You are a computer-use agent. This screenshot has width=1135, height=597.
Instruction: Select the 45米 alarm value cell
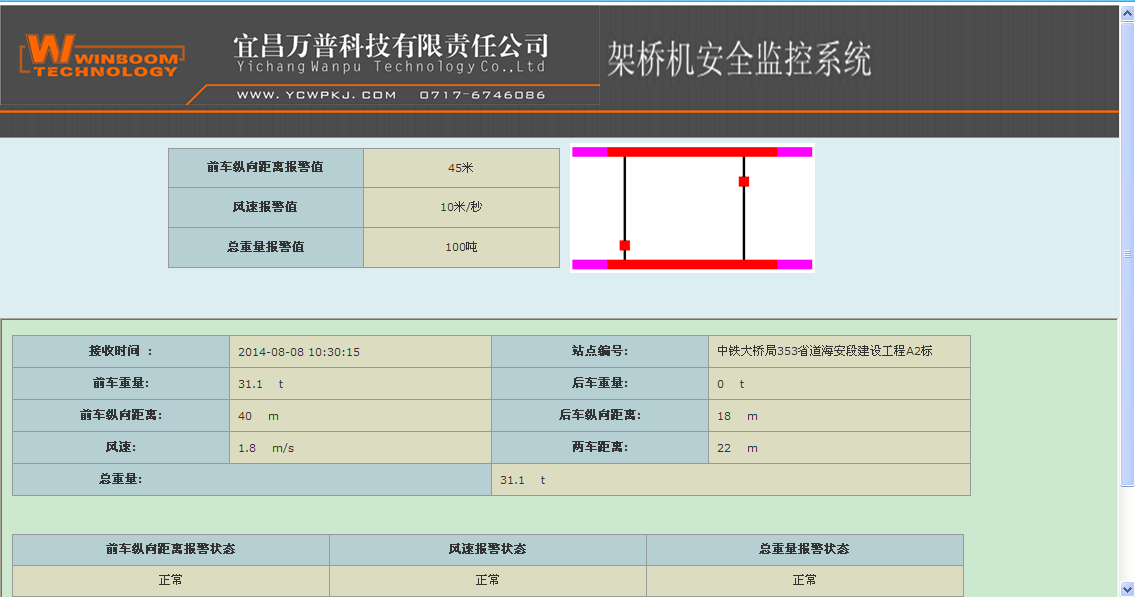point(460,168)
